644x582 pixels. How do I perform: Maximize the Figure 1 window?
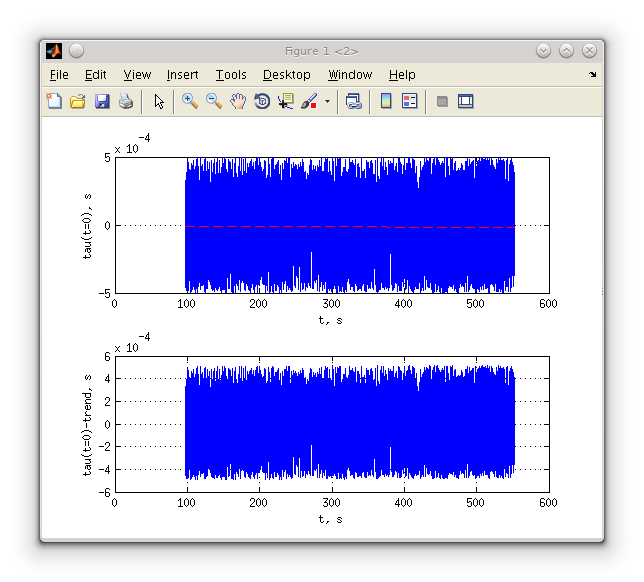pyautogui.click(x=566, y=51)
